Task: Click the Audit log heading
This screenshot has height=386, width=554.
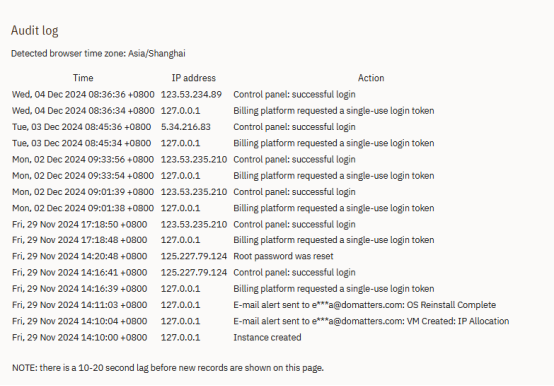Action: (x=35, y=31)
